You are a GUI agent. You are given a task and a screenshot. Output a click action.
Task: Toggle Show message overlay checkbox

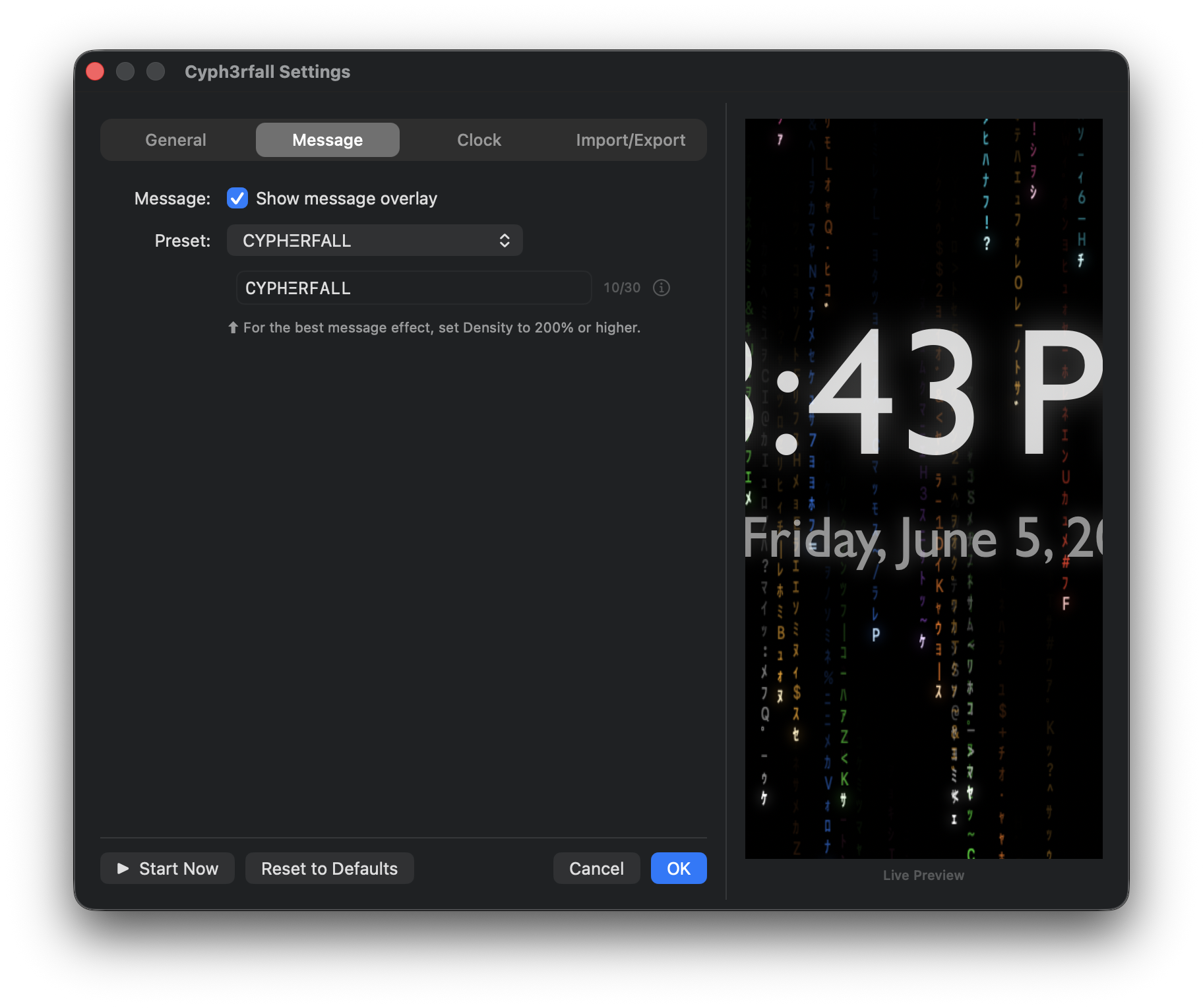tap(237, 198)
